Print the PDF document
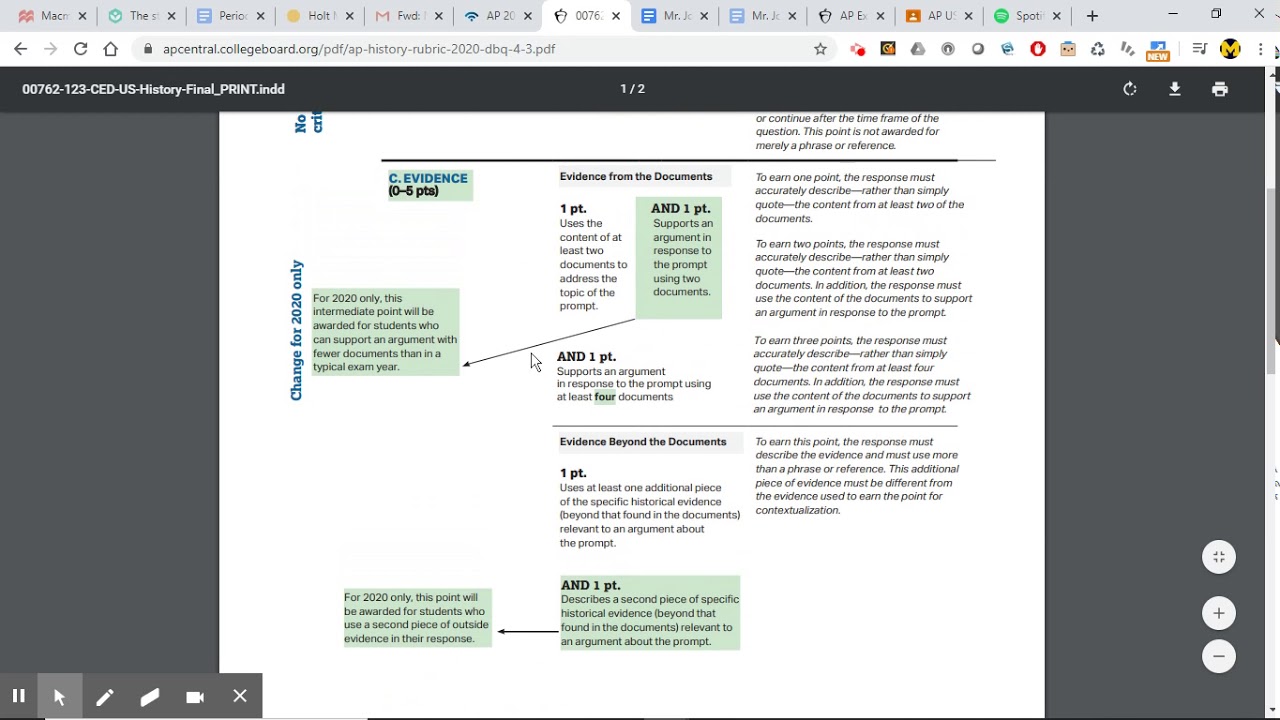The height and width of the screenshot is (720, 1280). click(x=1220, y=89)
